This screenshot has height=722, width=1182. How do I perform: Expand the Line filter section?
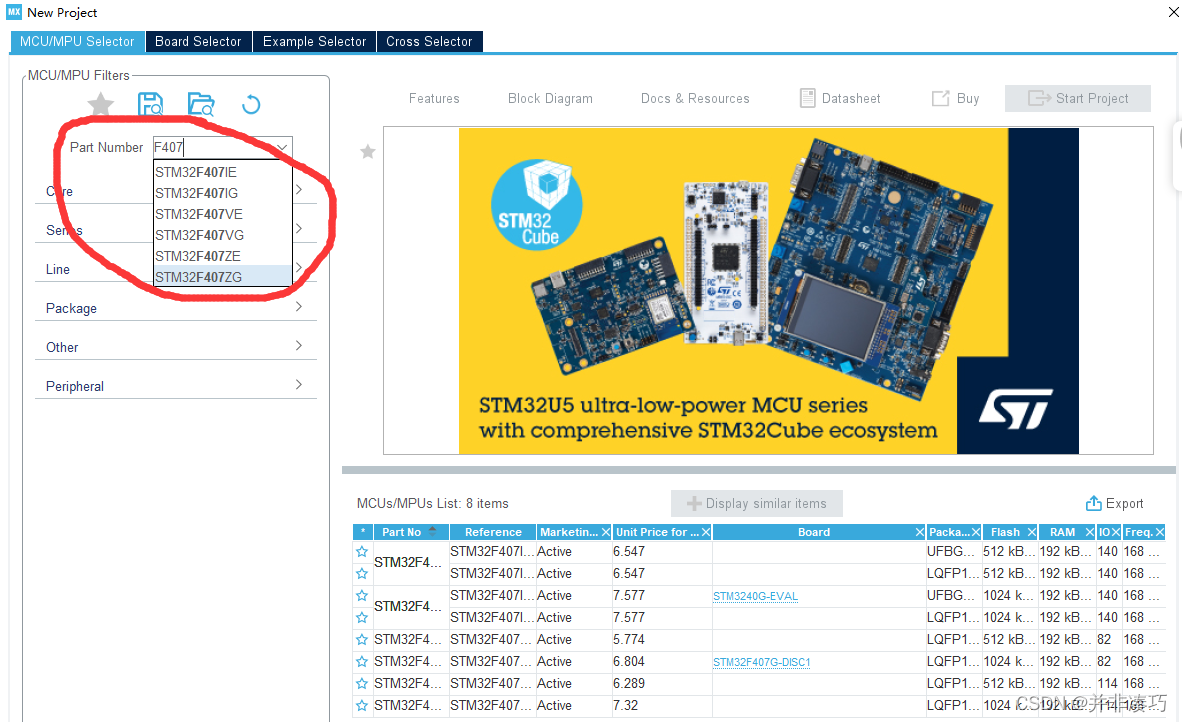click(x=299, y=268)
